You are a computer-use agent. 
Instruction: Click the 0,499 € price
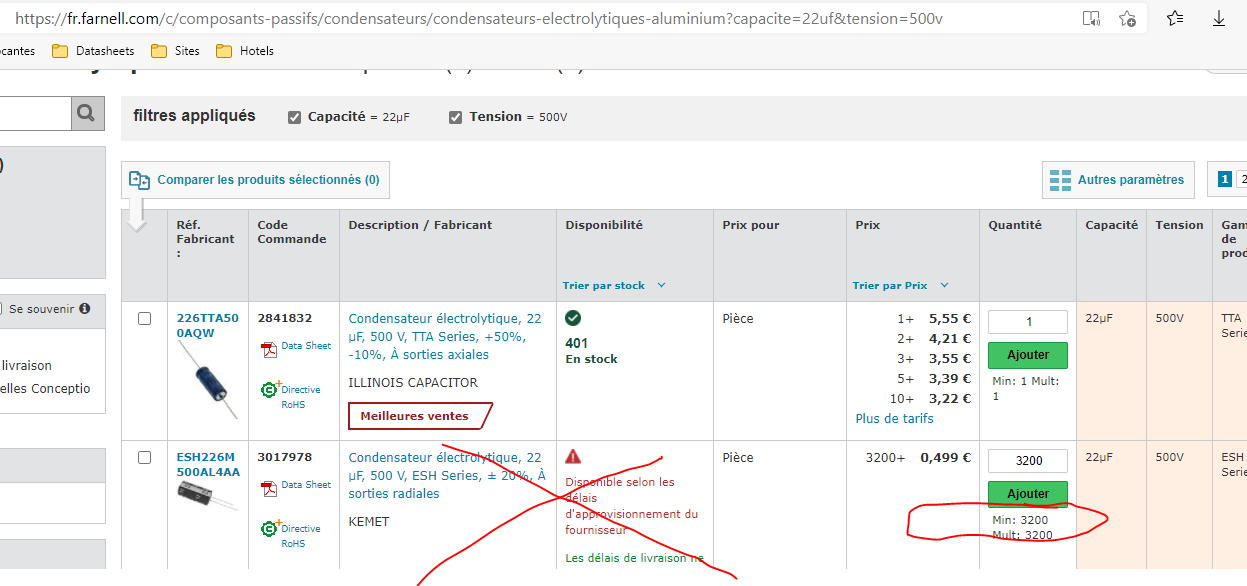(x=946, y=458)
